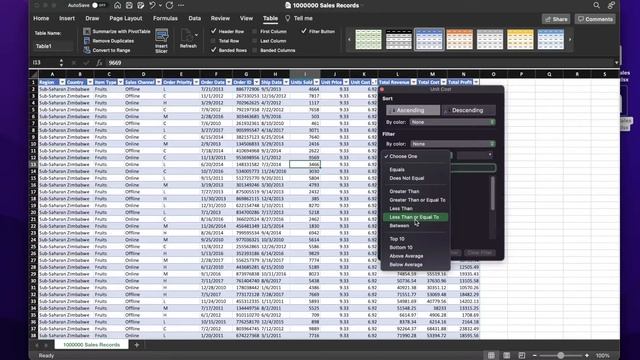Enable the Banded Columns checkbox
The image size is (640, 360).
tap(255, 50)
